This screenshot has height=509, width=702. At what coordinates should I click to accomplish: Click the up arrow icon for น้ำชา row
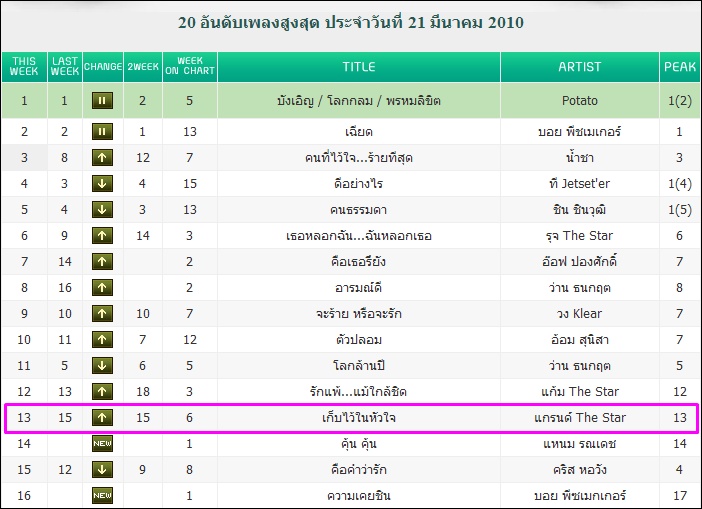[x=102, y=158]
